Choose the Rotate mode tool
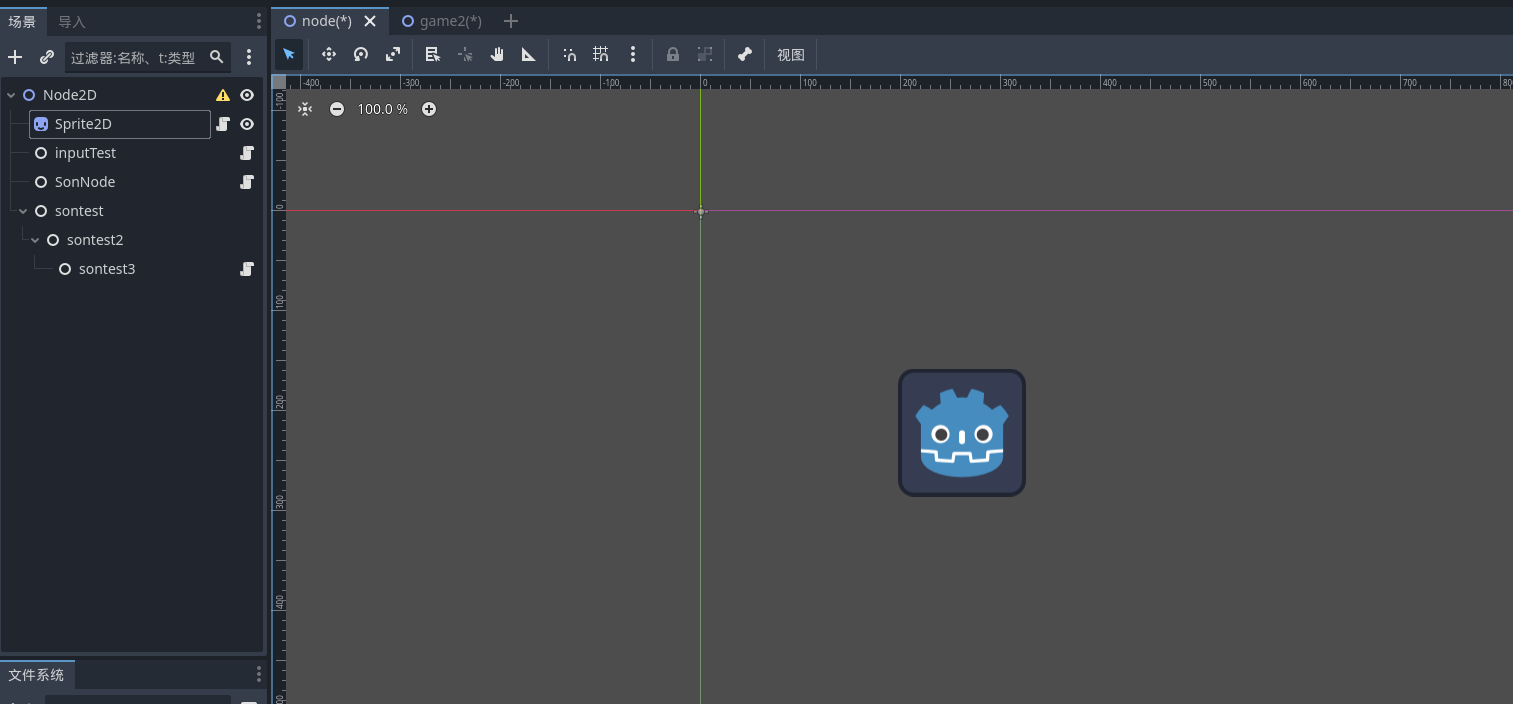This screenshot has width=1513, height=704. click(361, 54)
